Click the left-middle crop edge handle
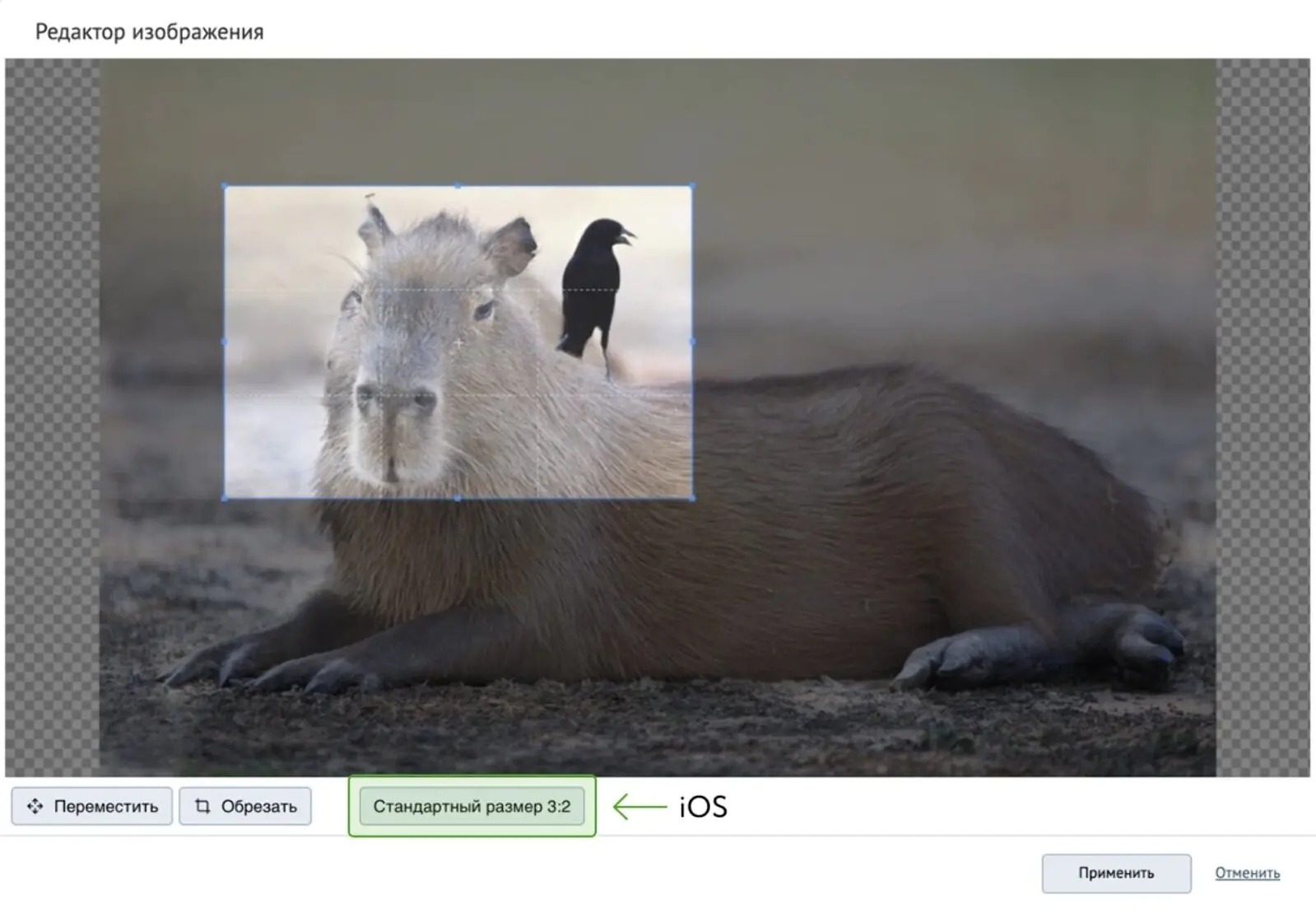The width and height of the screenshot is (1316, 912). click(x=225, y=342)
